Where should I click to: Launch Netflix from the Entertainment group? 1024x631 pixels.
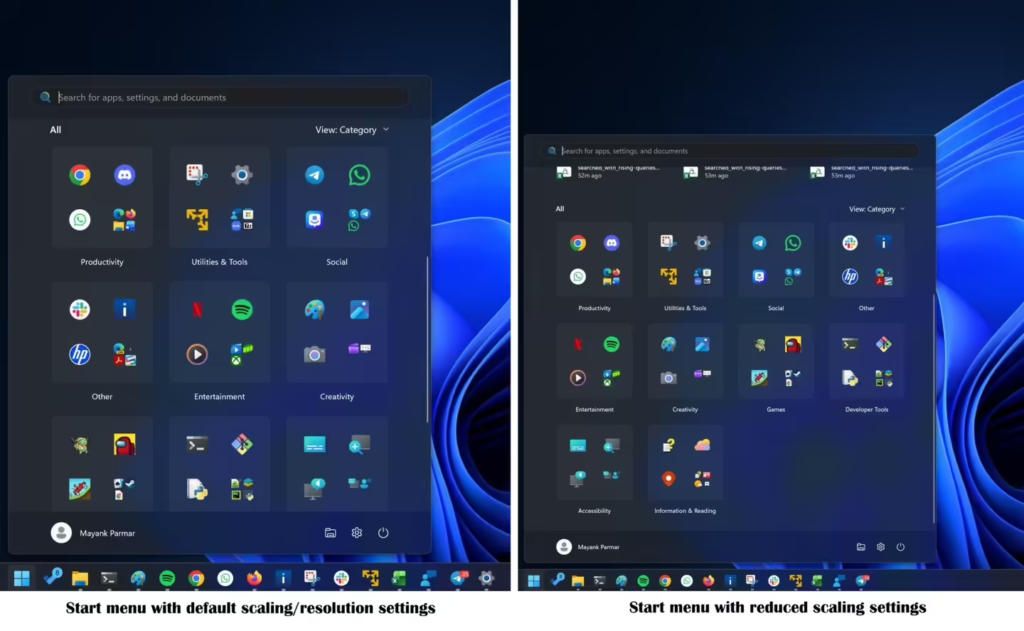[196, 309]
